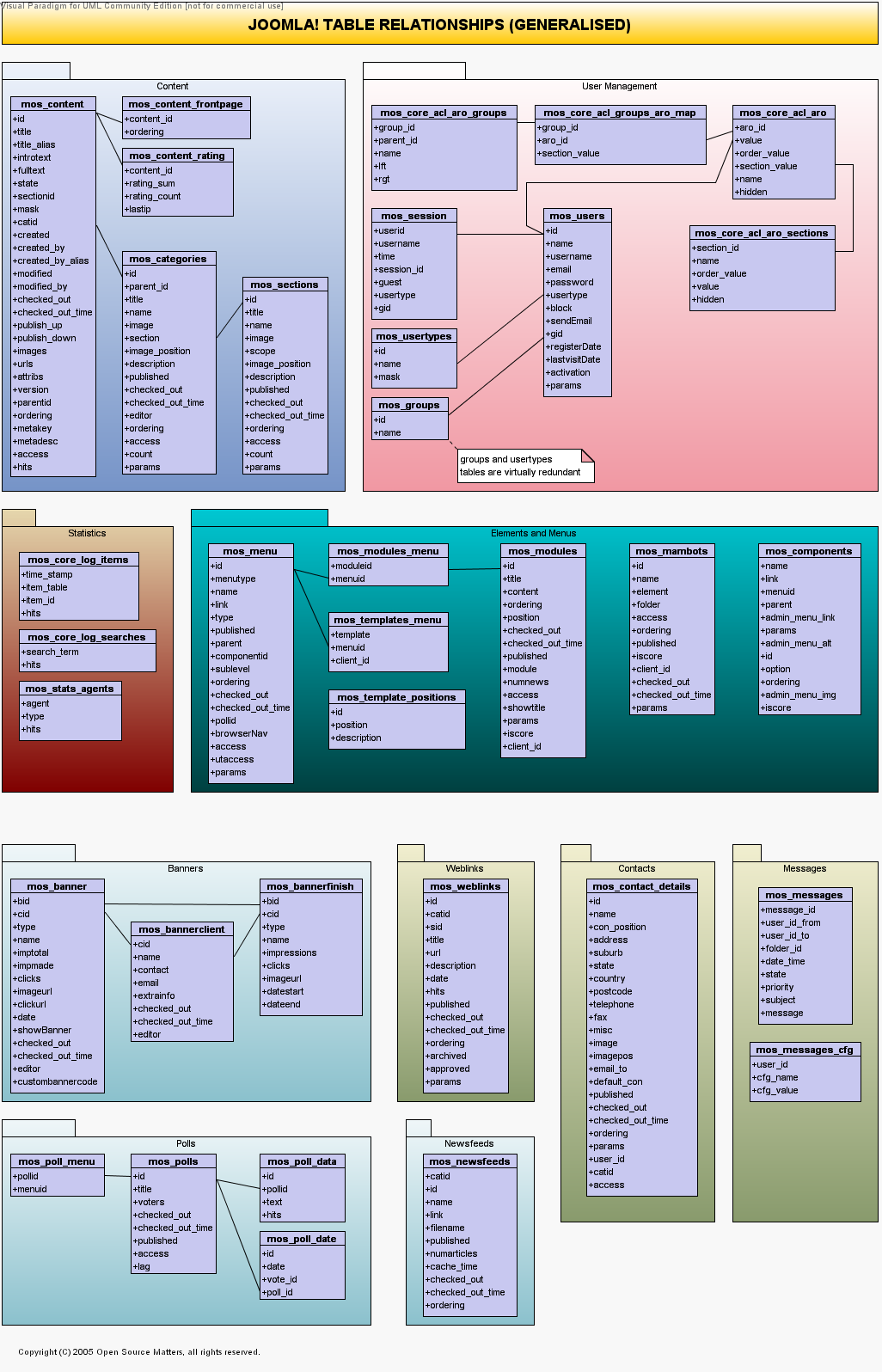Click the mos_categories table header
The width and height of the screenshot is (882, 1372).
(168, 259)
